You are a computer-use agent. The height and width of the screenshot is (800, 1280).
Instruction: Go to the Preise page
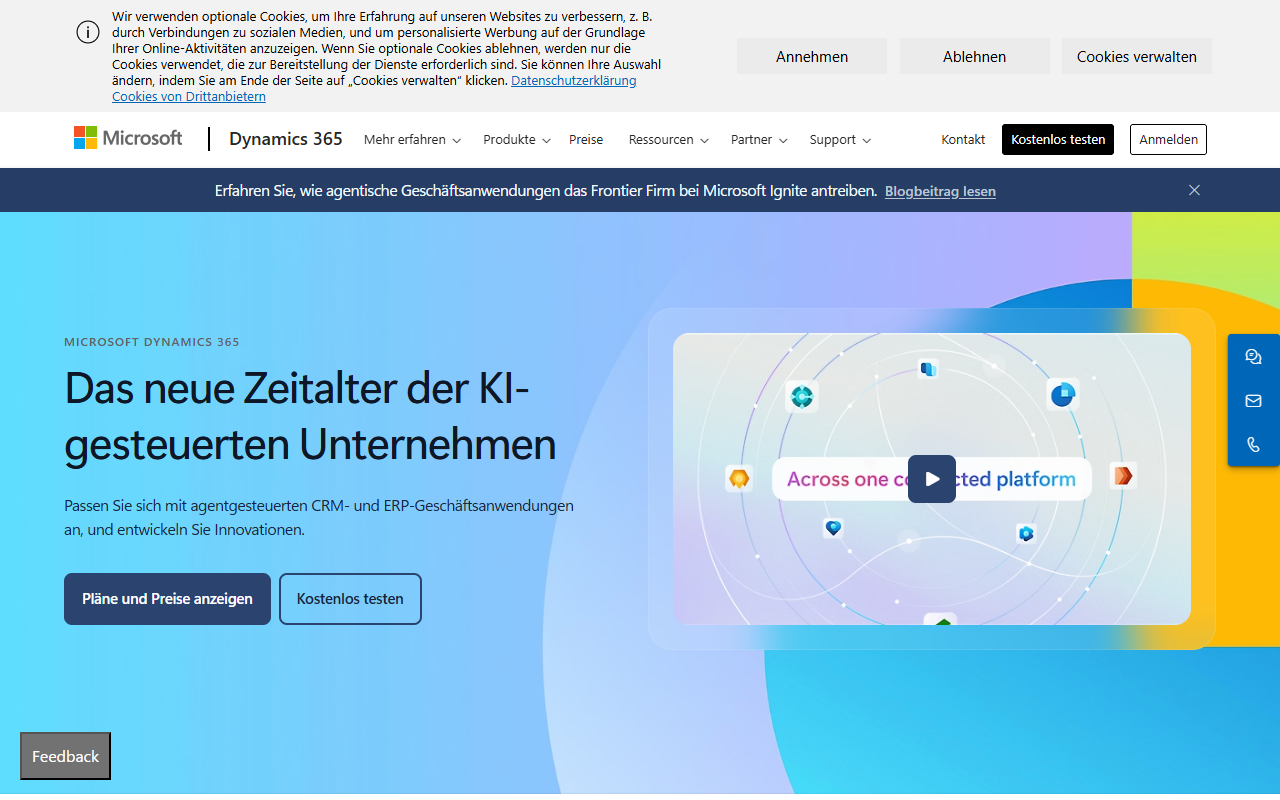click(586, 140)
